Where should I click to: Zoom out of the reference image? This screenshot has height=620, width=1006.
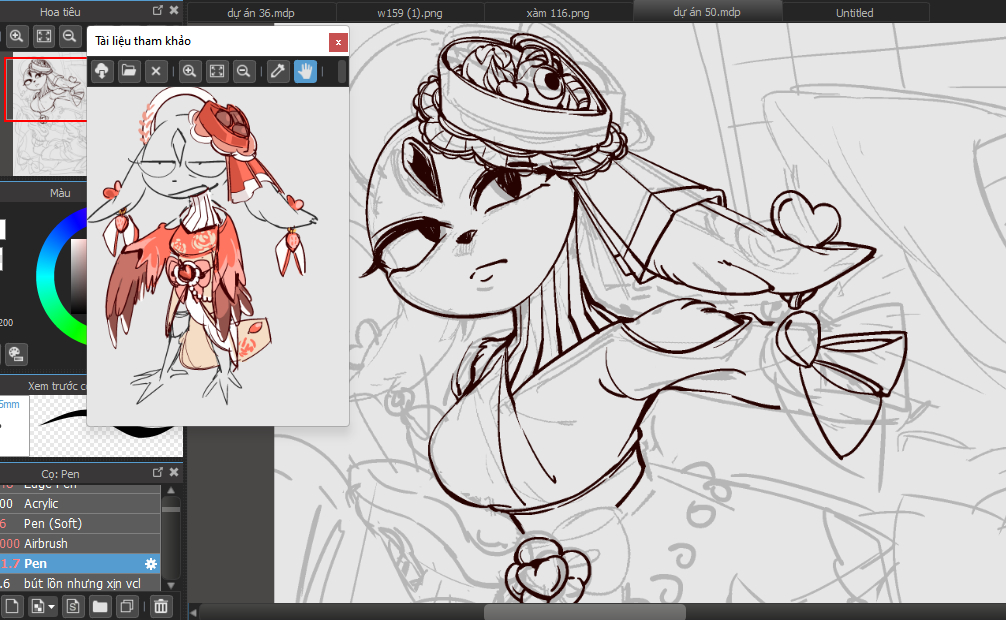click(243, 71)
